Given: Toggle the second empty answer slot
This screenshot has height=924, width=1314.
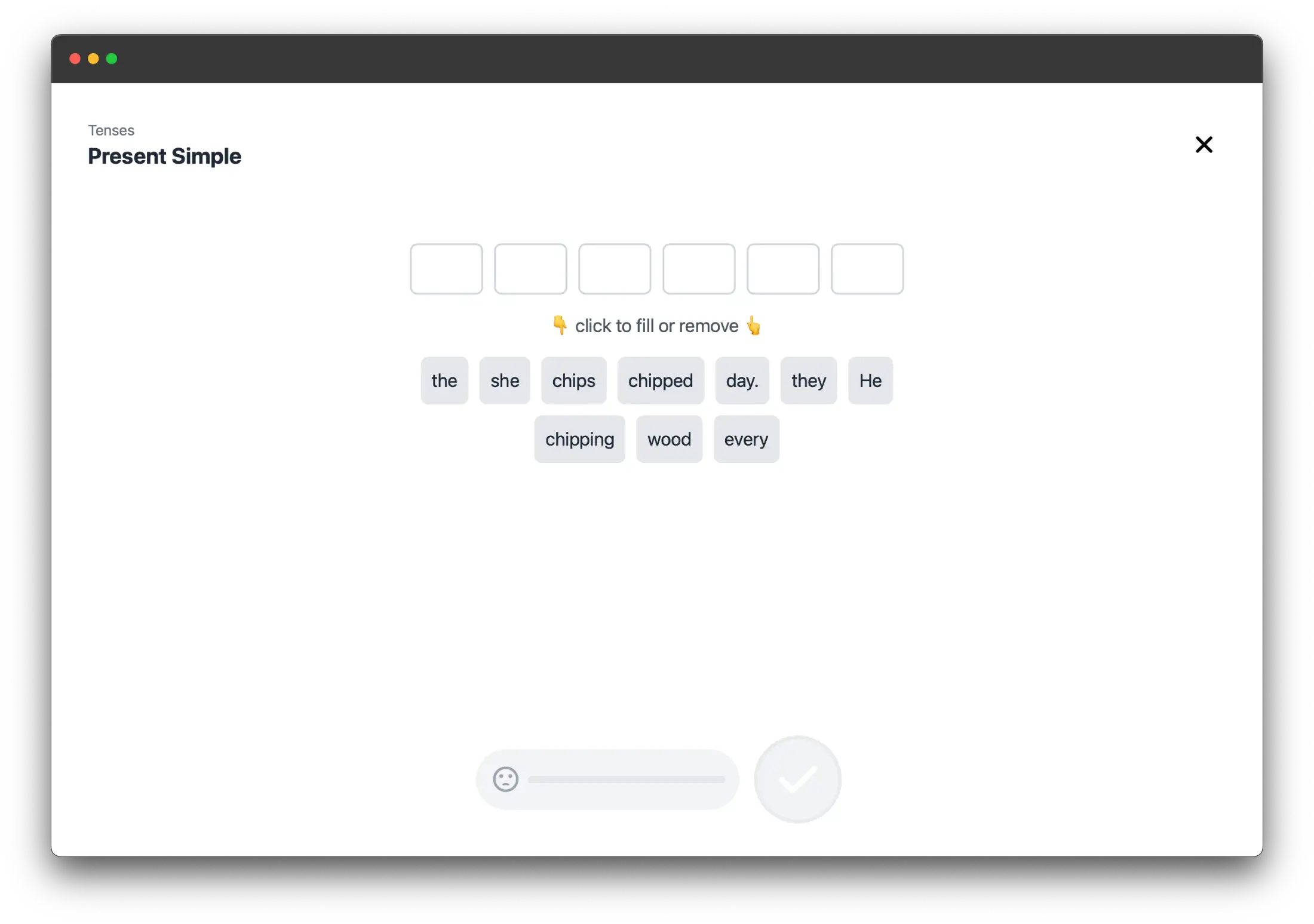Looking at the screenshot, I should click(531, 268).
